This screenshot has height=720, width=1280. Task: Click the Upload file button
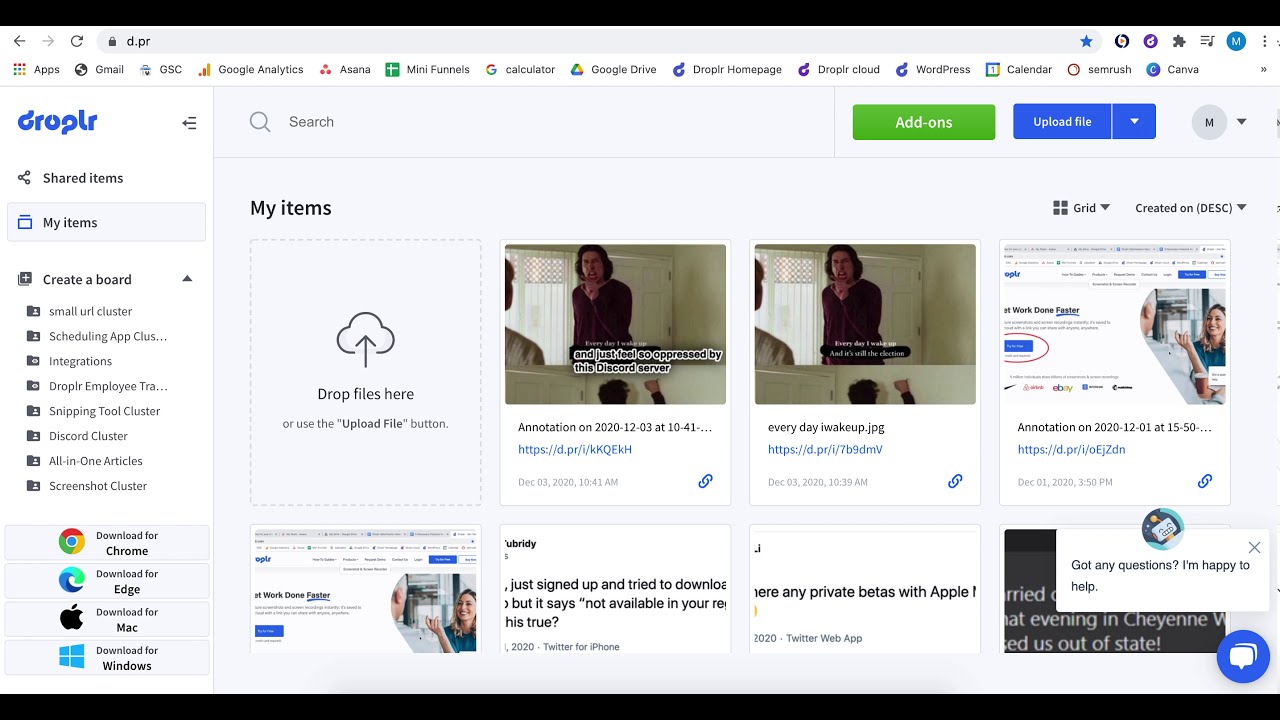click(x=1062, y=122)
